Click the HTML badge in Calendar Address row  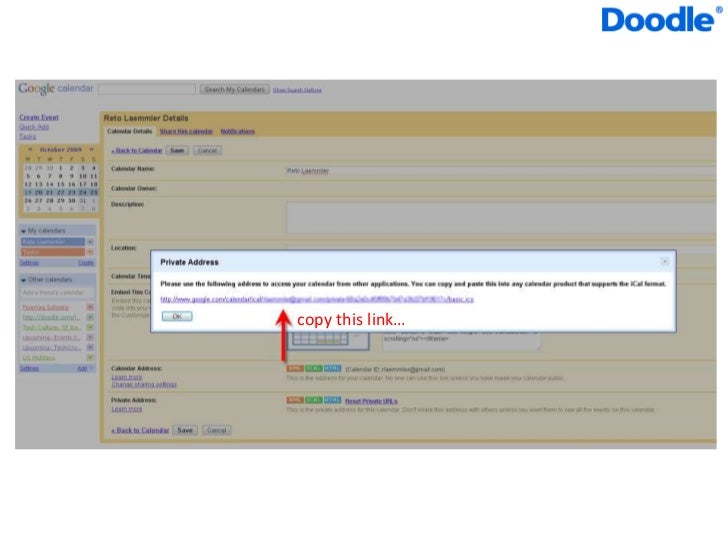(x=332, y=369)
